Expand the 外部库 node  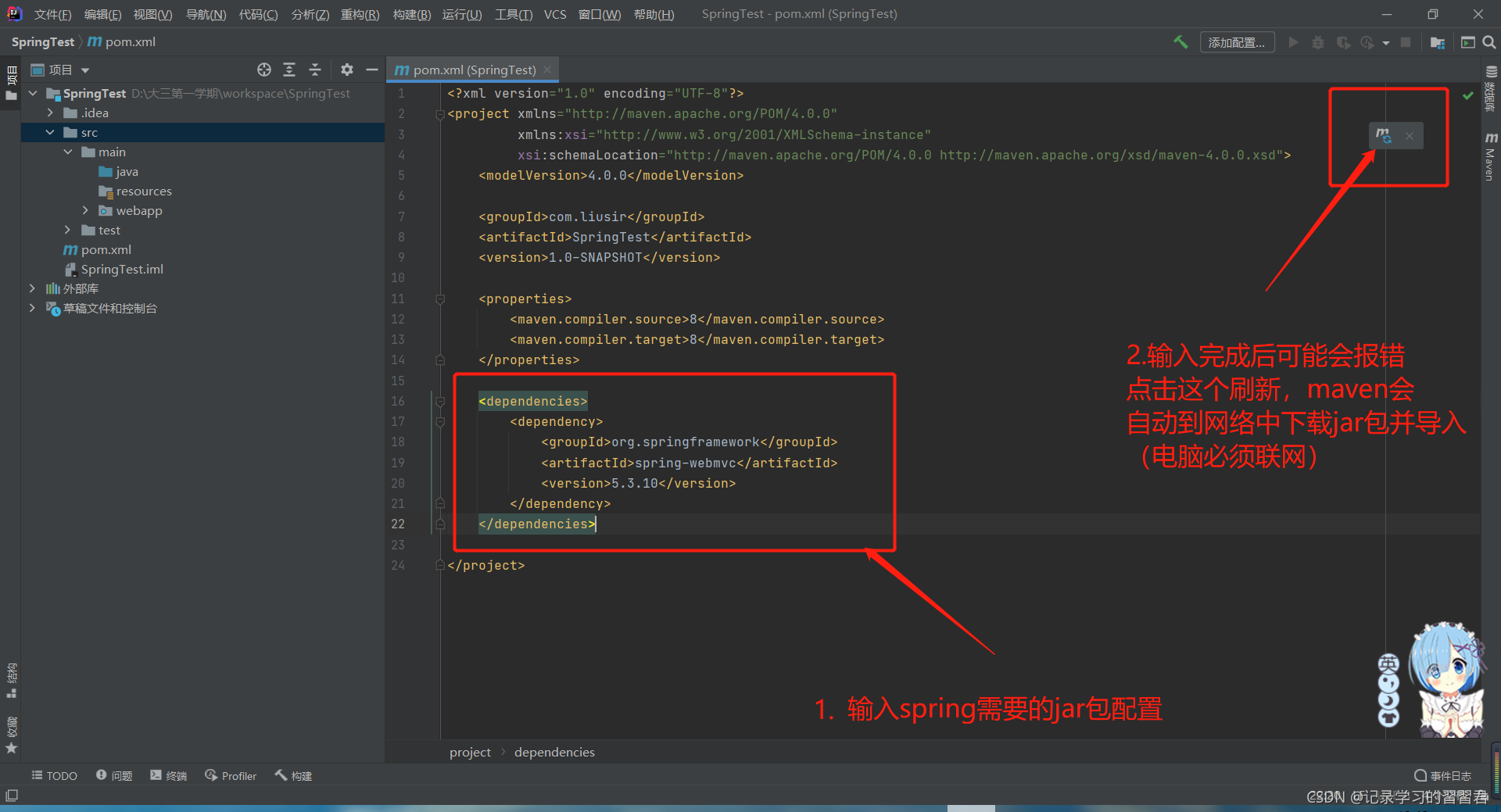33,288
